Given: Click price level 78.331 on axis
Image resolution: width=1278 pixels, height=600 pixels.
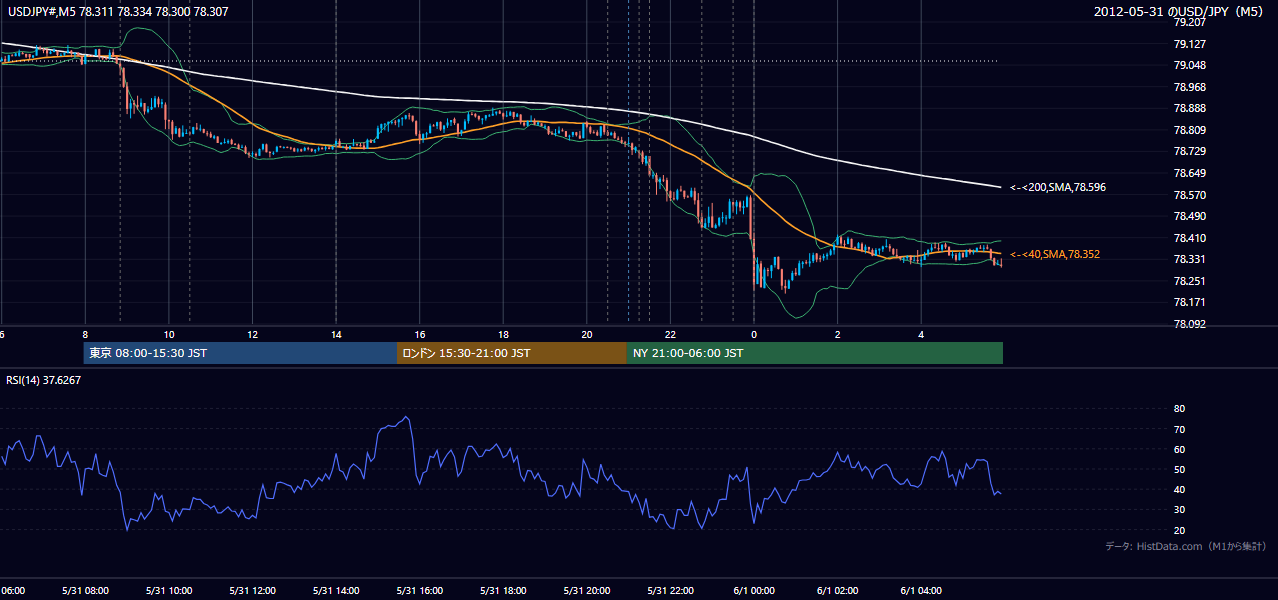Looking at the screenshot, I should 1188,259.
